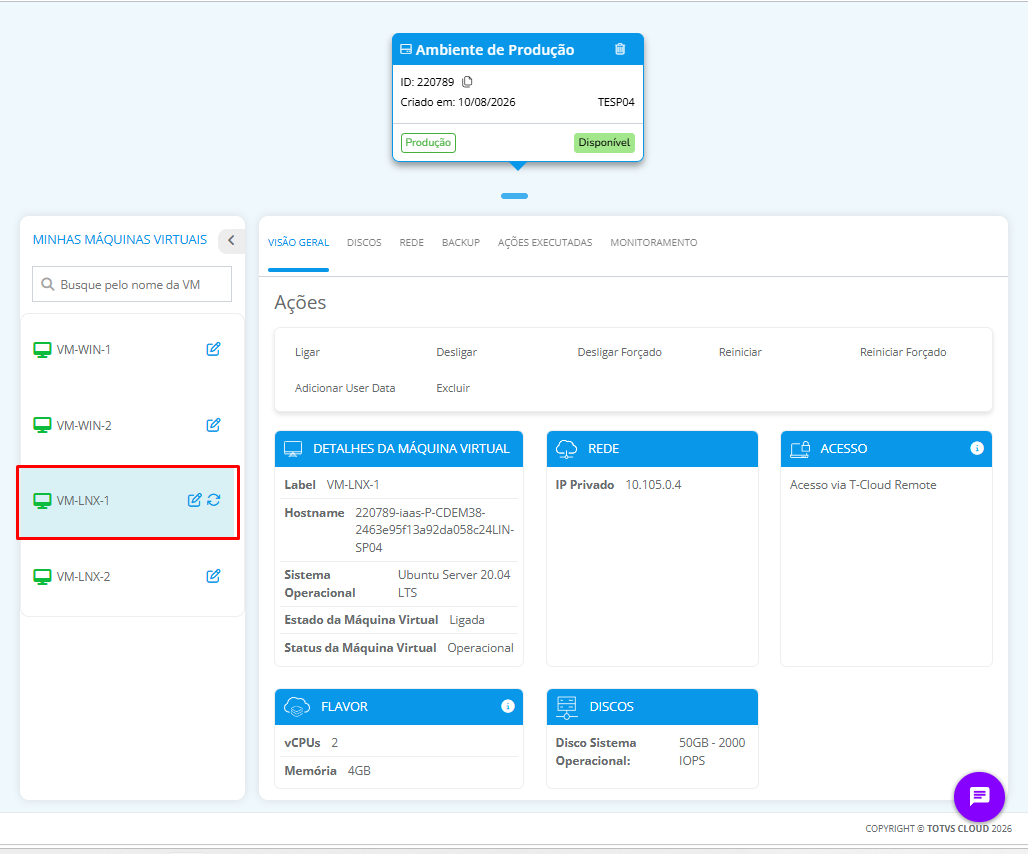
Task: Click the Reiniciar action
Action: [x=740, y=352]
